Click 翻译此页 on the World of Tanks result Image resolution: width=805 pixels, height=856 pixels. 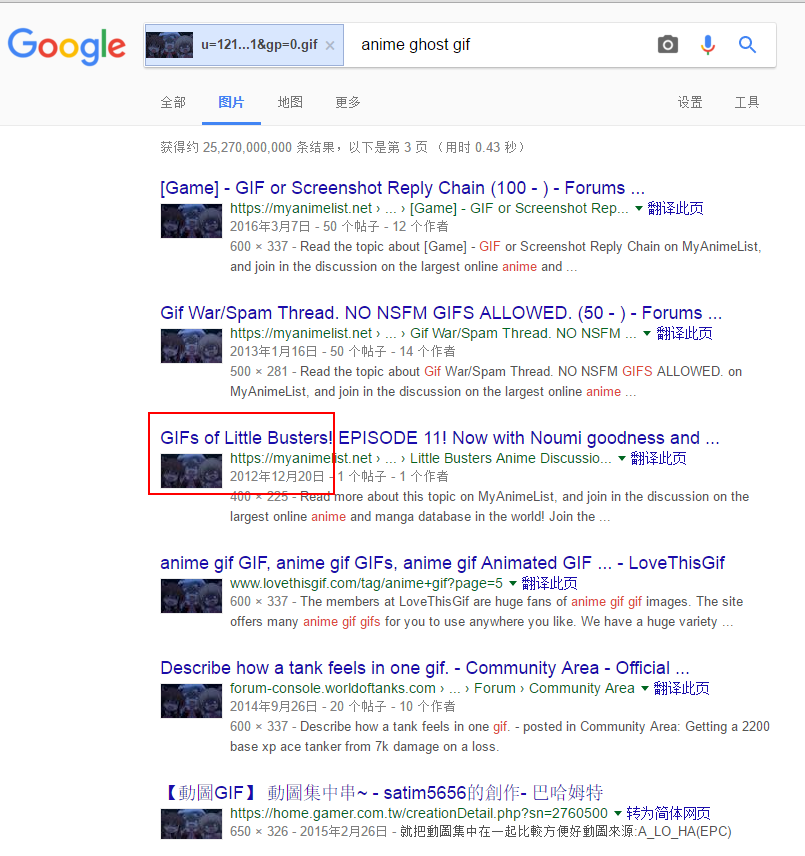pos(682,688)
